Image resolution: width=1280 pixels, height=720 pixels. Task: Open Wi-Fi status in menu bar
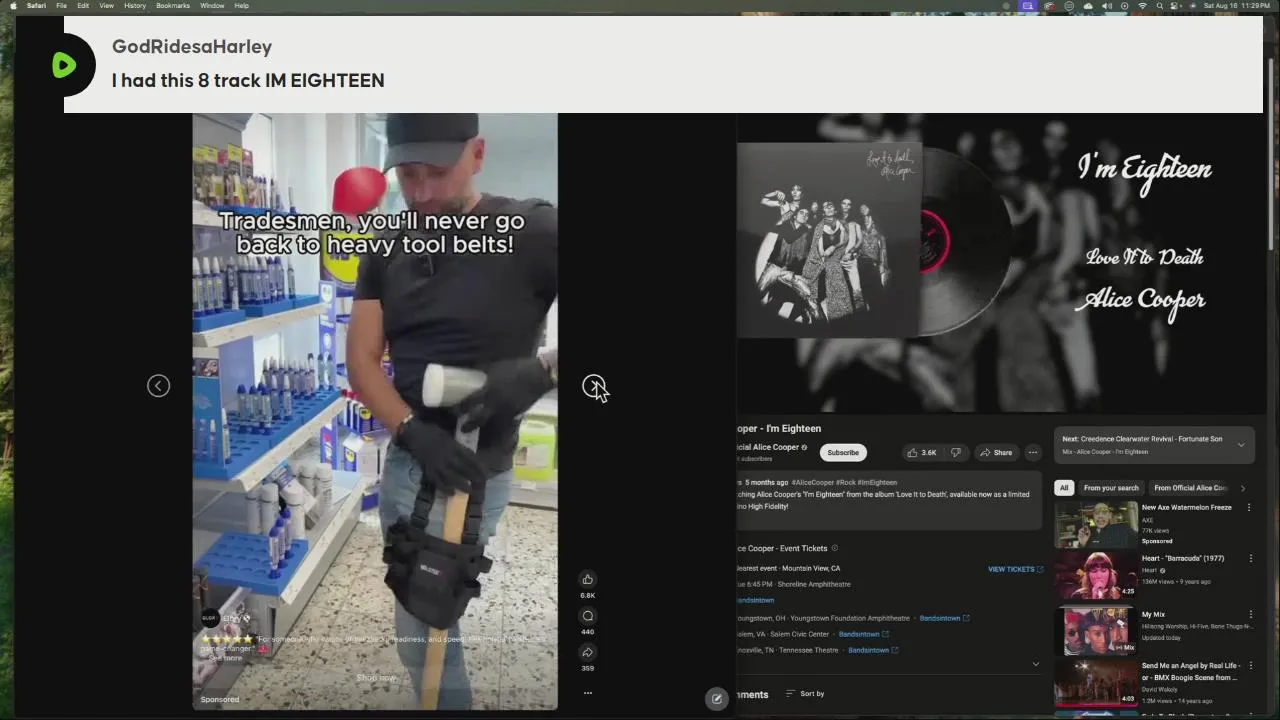pyautogui.click(x=1142, y=6)
